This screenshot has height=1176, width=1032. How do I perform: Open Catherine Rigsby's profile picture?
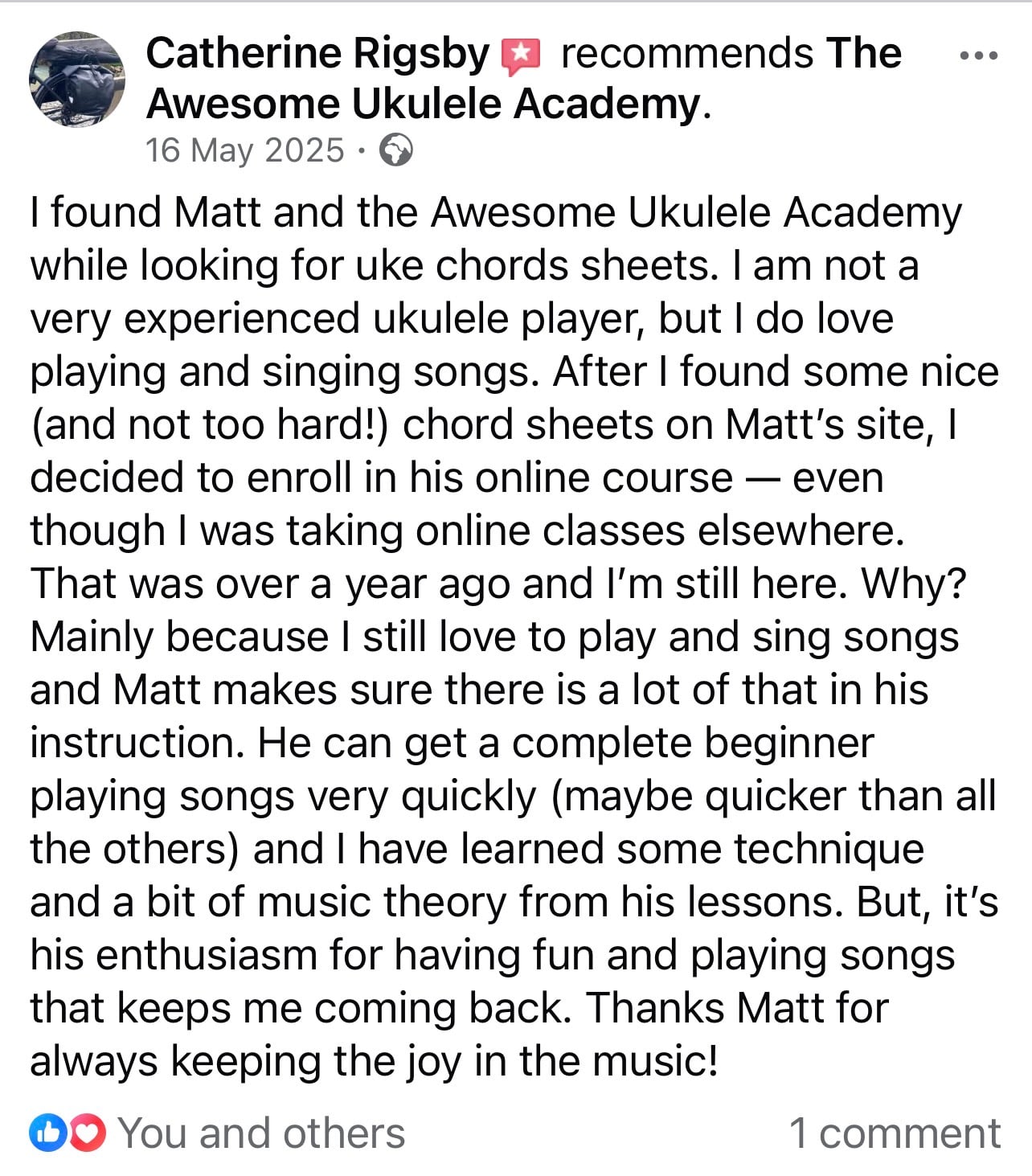pos(77,80)
